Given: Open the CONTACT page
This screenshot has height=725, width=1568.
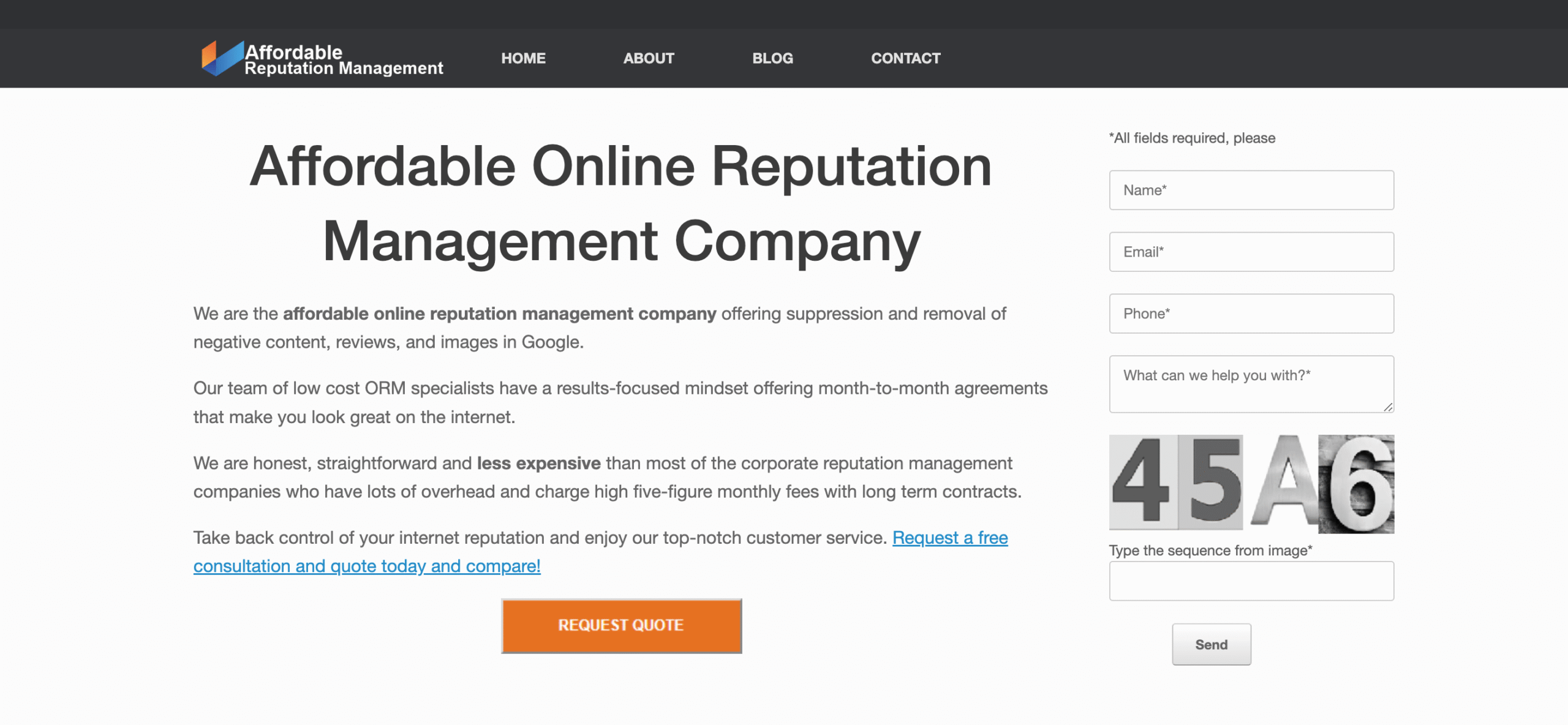Looking at the screenshot, I should [x=905, y=58].
